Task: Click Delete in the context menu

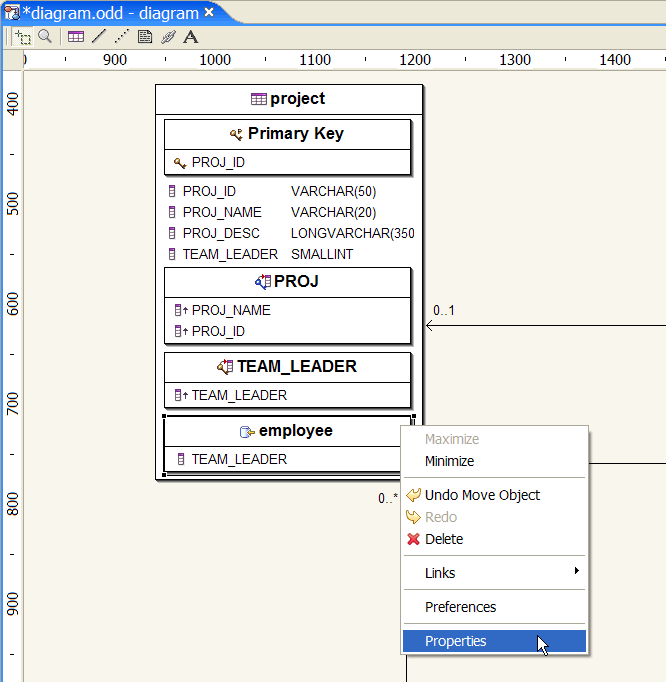Action: (x=444, y=539)
